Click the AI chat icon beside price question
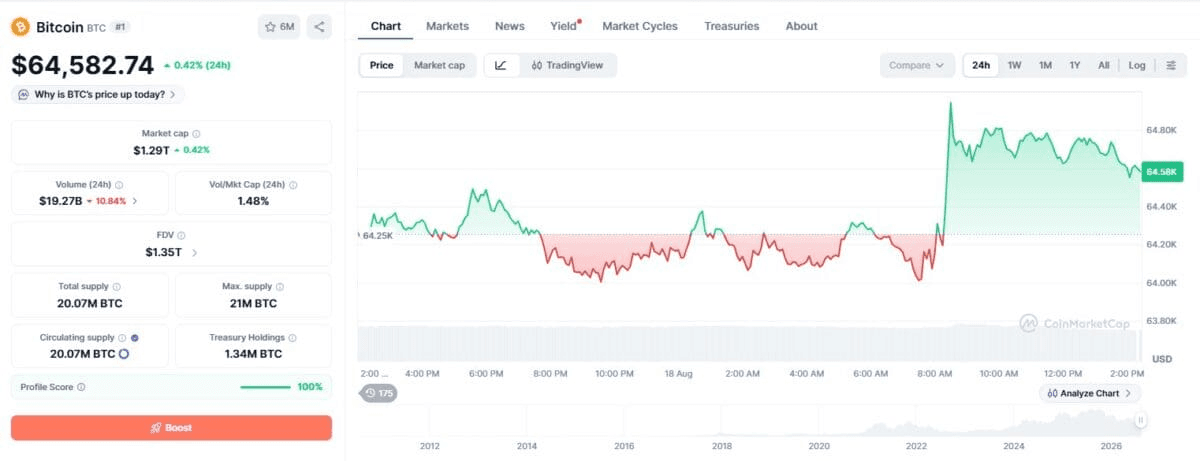 (x=23, y=94)
